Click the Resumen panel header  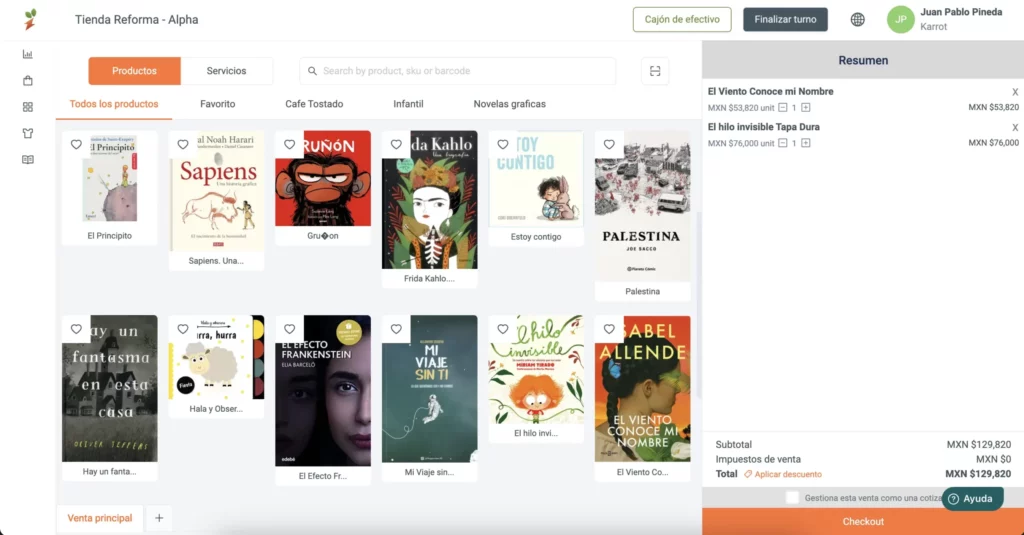click(863, 60)
